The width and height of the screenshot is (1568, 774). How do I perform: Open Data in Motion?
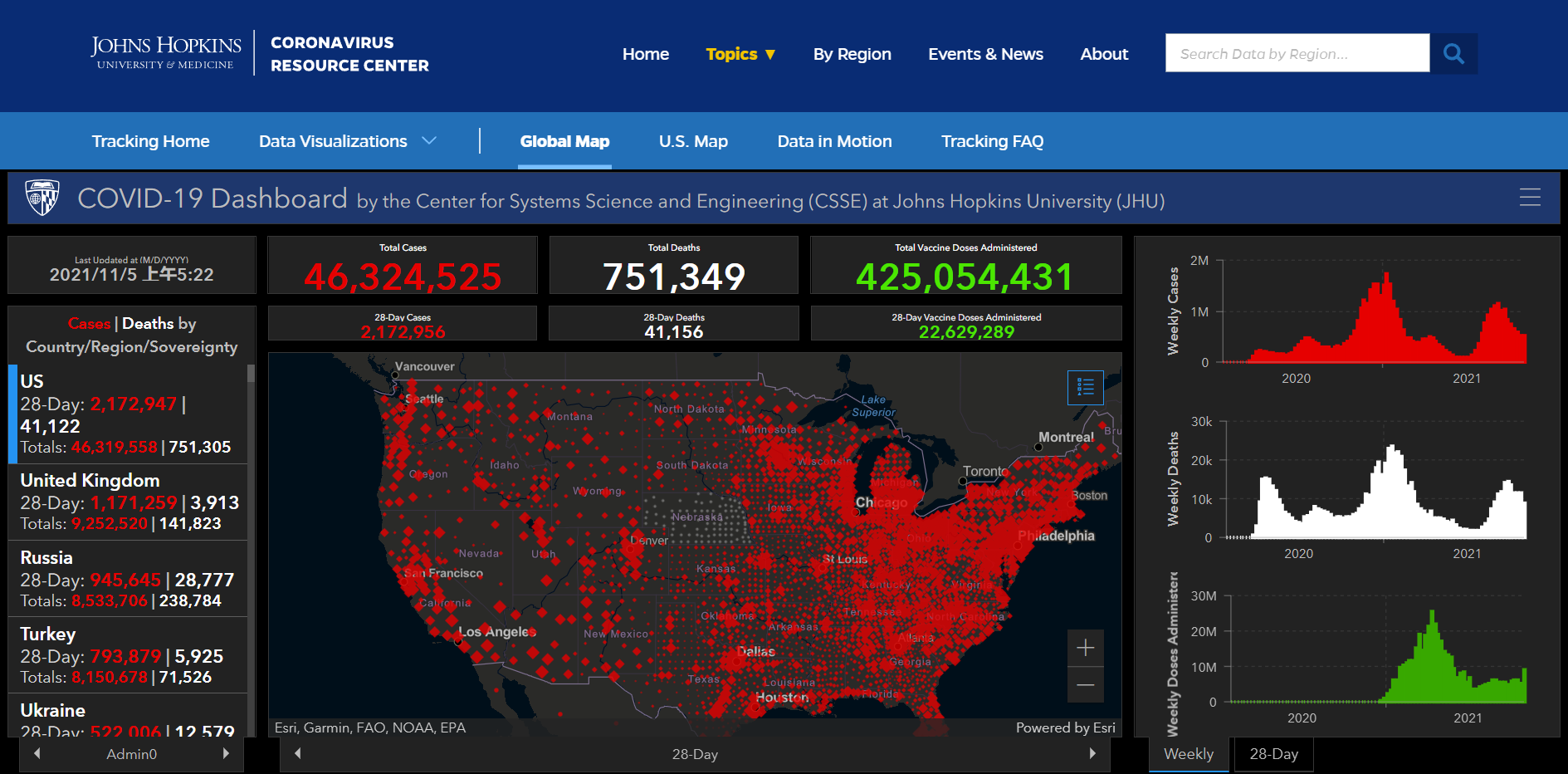pos(834,141)
